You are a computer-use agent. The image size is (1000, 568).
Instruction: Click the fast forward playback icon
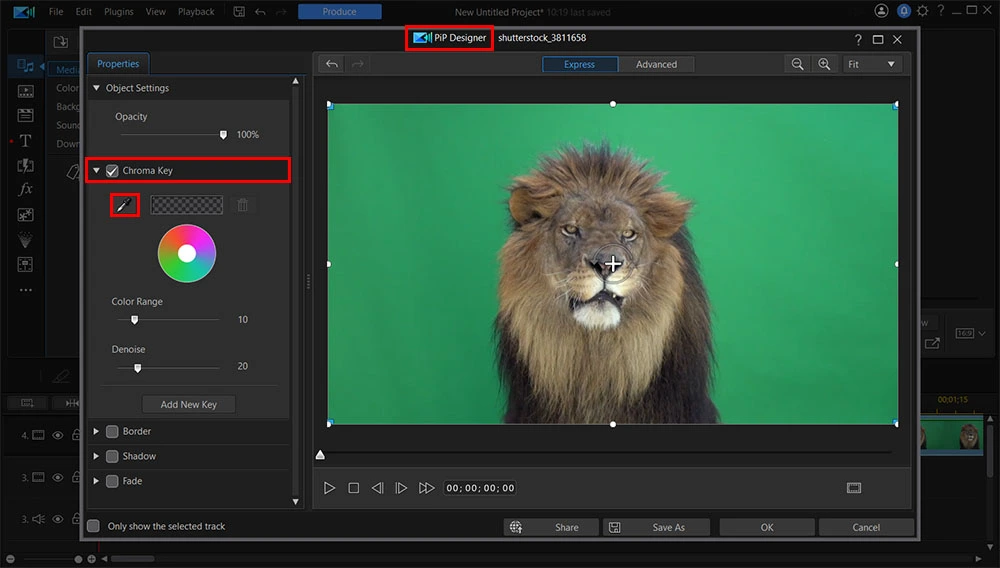coord(427,488)
